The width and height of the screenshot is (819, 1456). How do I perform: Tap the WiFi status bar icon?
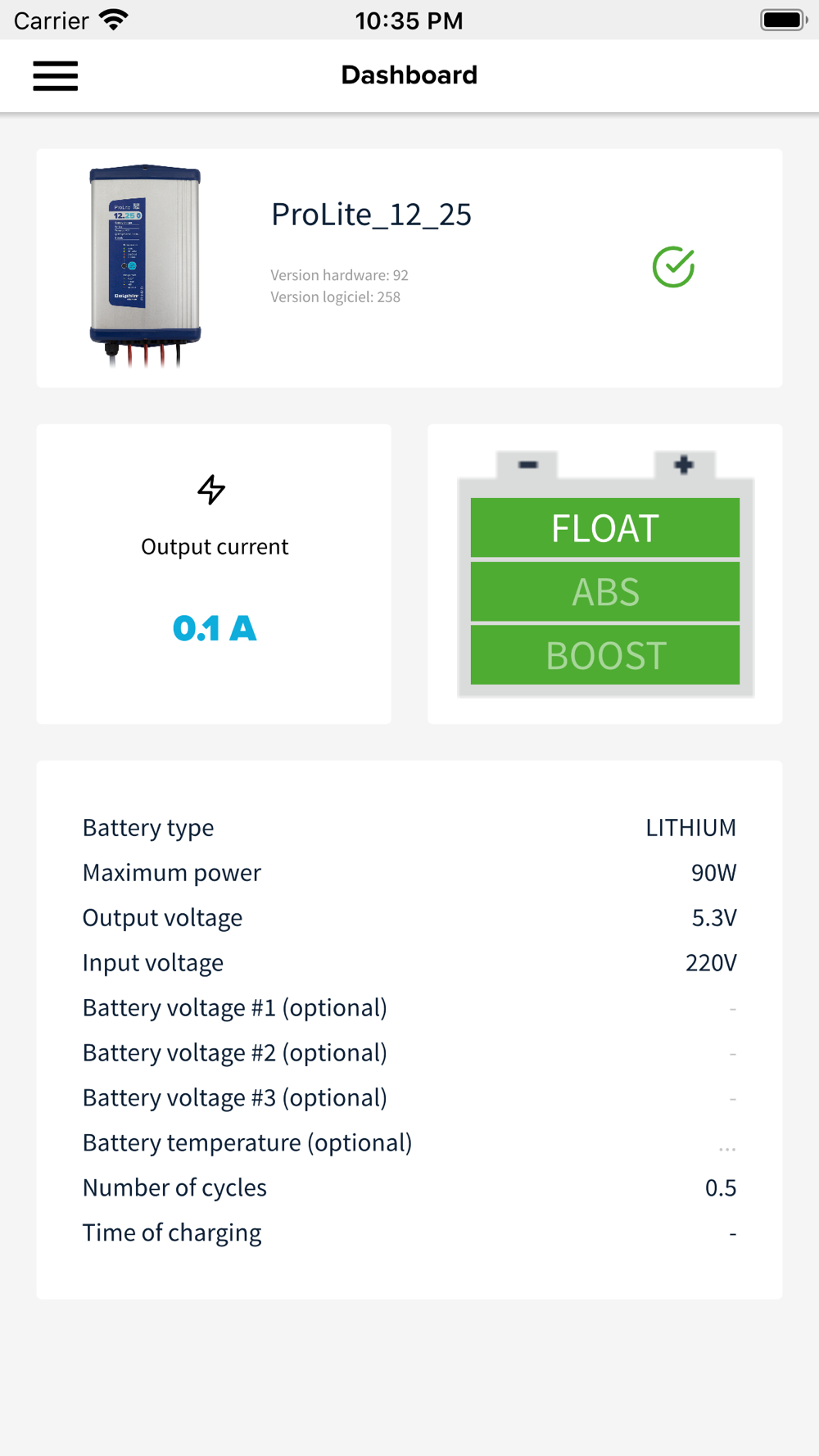(x=114, y=20)
